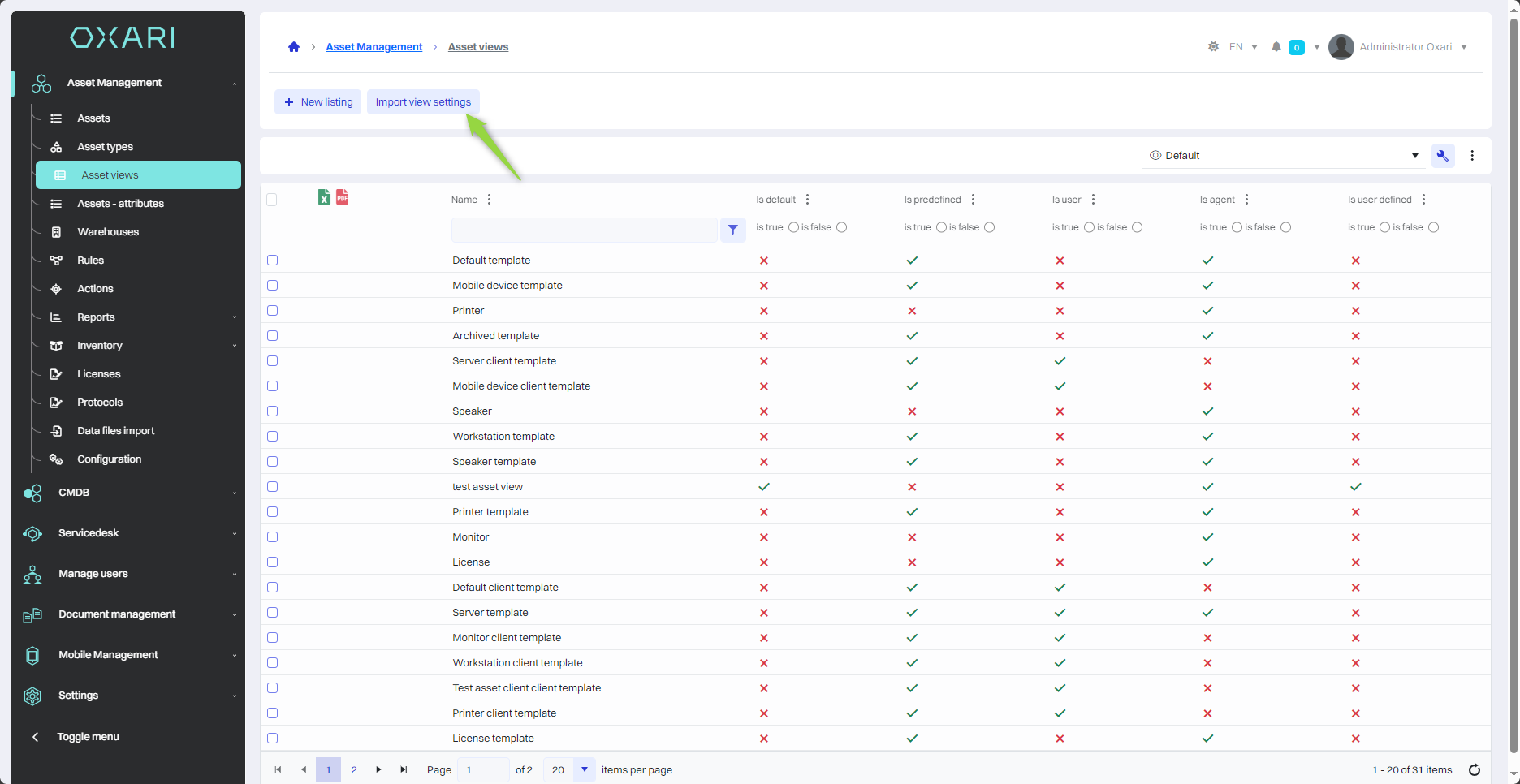Open the three-dot menu beside the wrench
Screen dimensions: 1520x784
point(1472,156)
